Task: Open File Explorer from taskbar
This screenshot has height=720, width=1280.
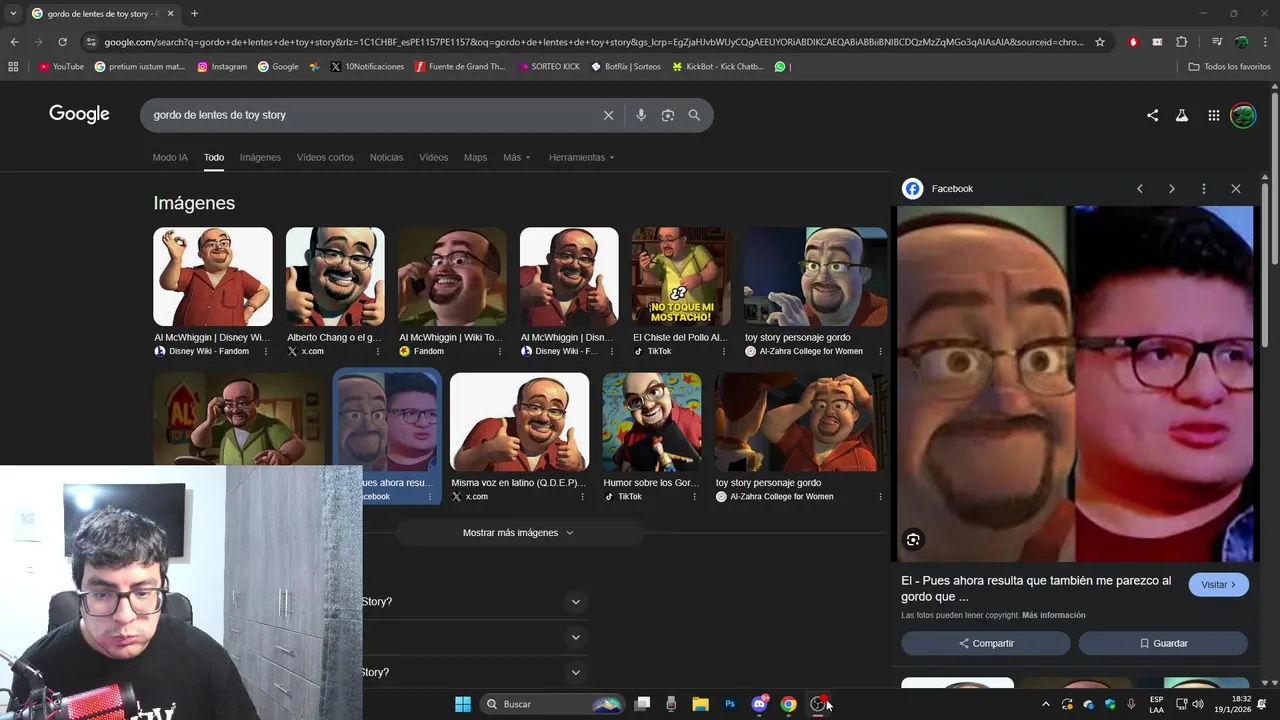Action: click(x=700, y=704)
